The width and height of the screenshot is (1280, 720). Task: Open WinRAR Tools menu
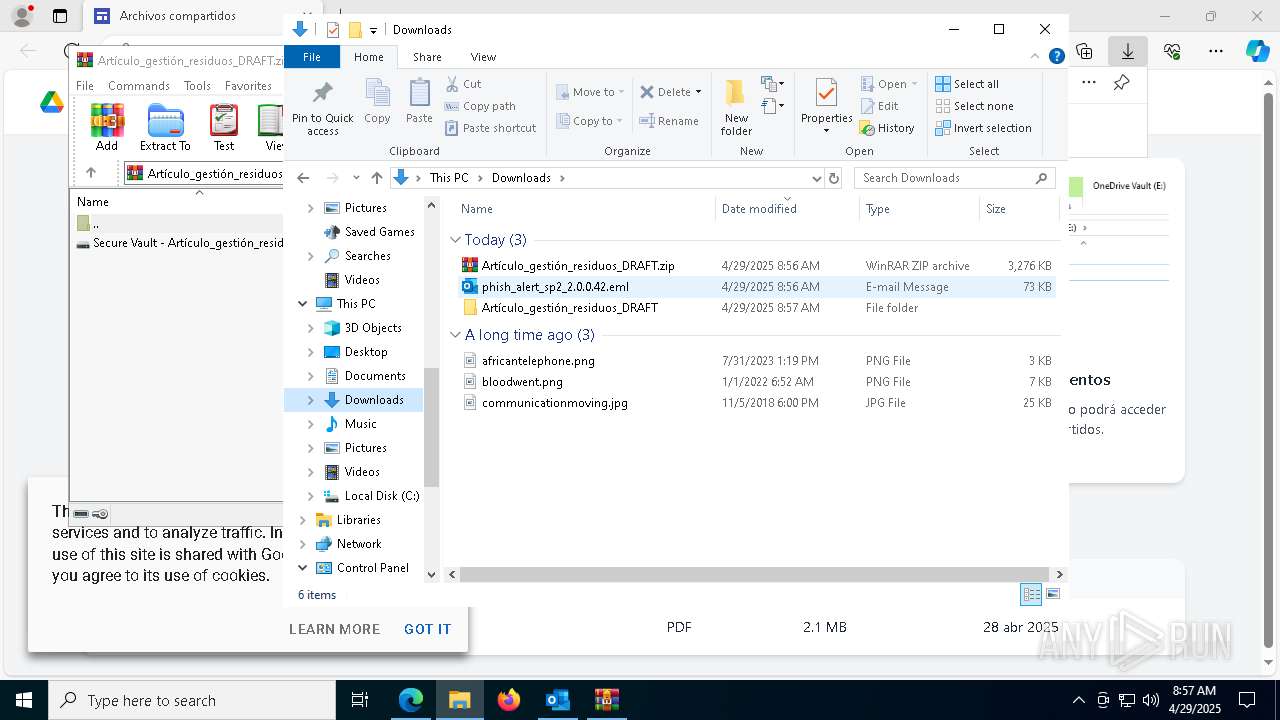[197, 86]
